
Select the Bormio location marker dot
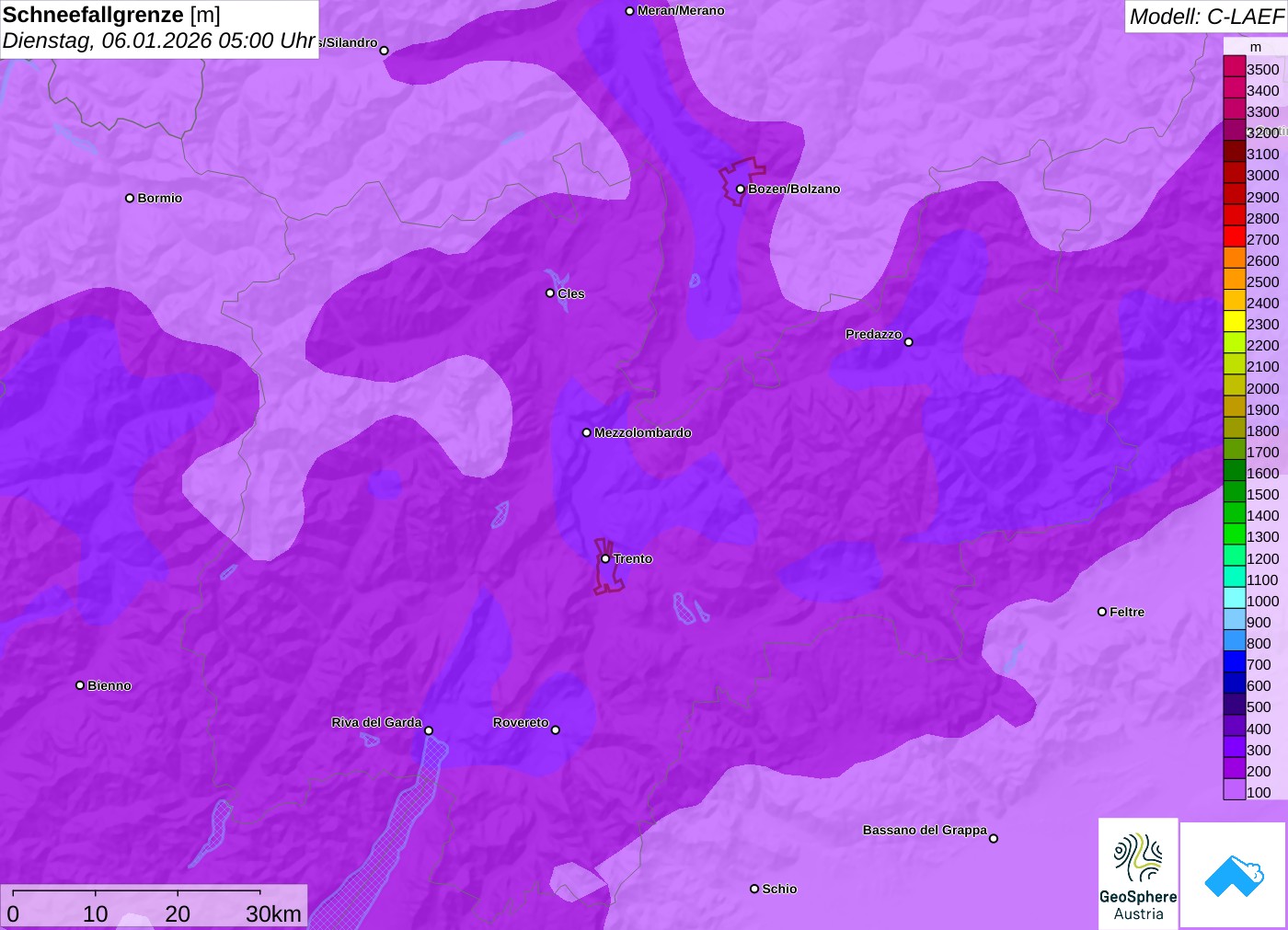pos(130,198)
